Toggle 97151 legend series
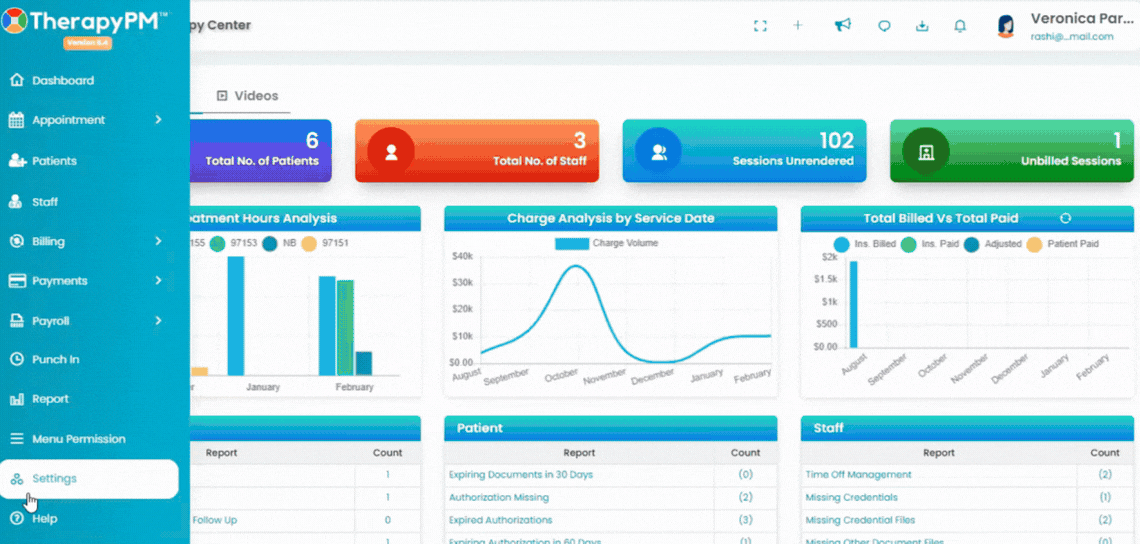The image size is (1140, 544). coord(324,244)
